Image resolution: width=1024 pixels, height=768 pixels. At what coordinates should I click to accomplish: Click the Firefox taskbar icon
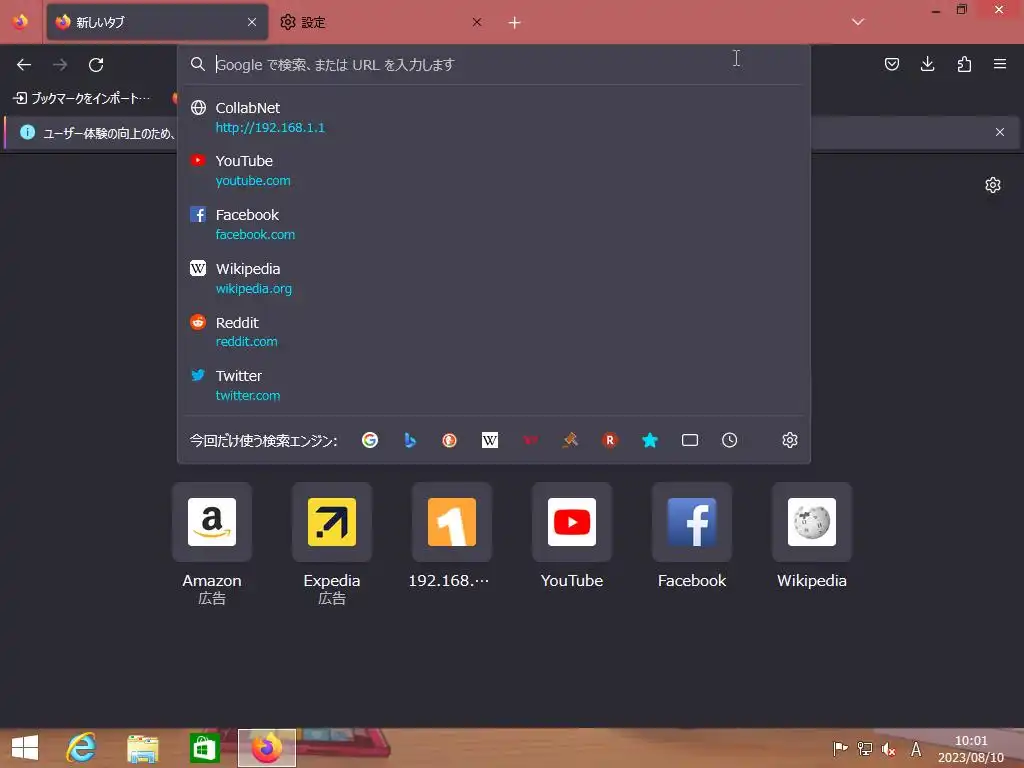pos(266,748)
